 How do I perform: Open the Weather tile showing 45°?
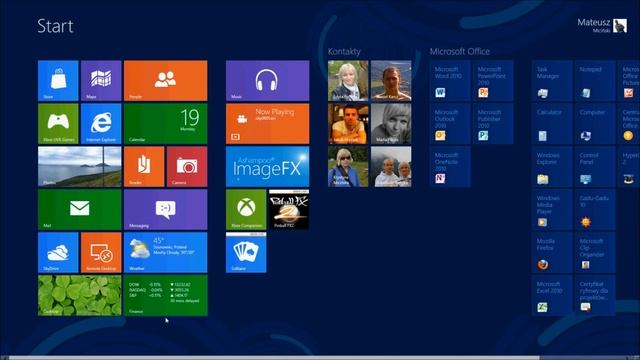point(166,252)
